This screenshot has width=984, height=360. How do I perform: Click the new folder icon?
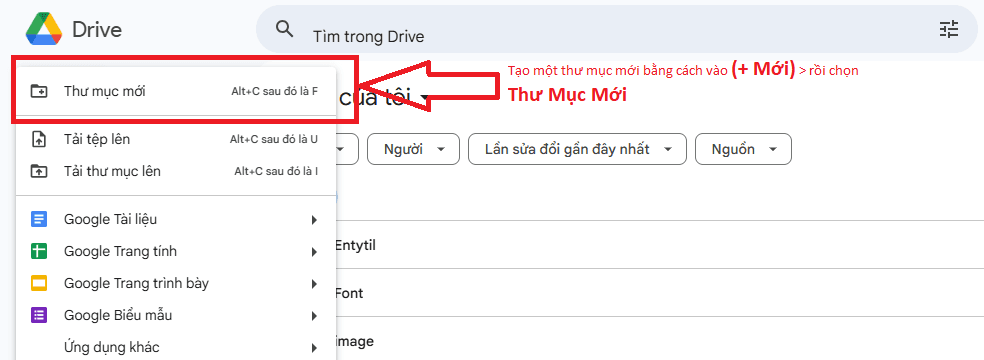[x=39, y=91]
